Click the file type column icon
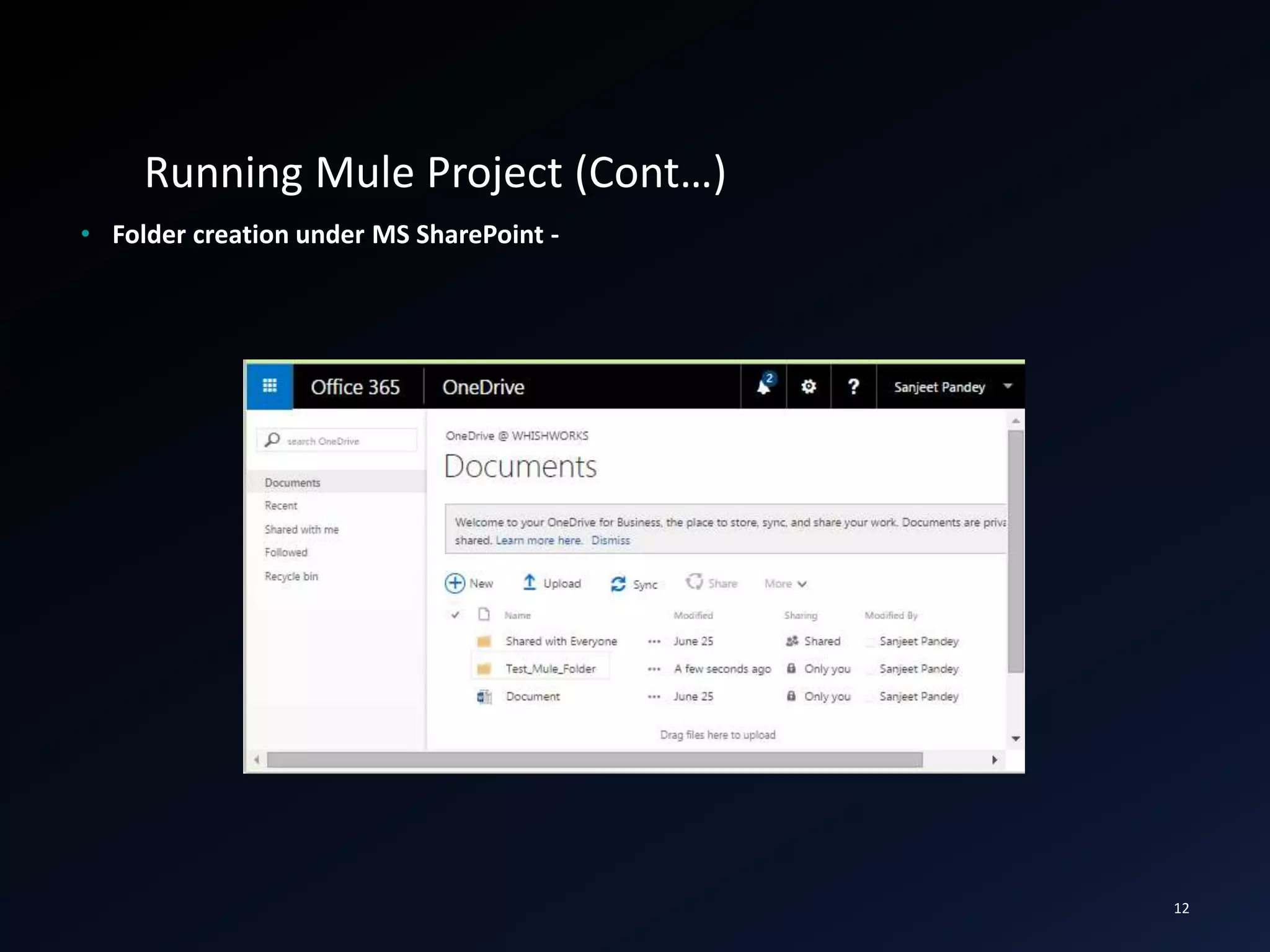1270x952 pixels. 484,614
